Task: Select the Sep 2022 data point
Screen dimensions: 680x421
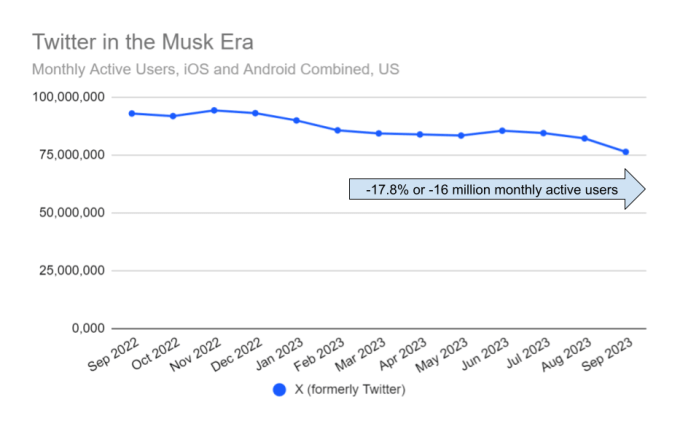Action: click(132, 113)
